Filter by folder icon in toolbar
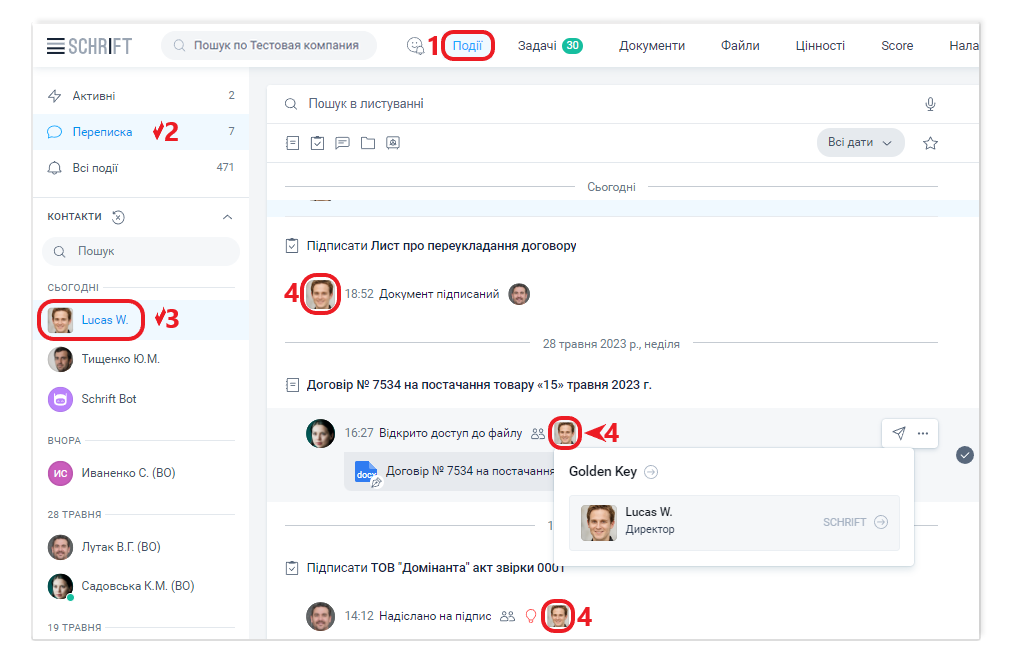This screenshot has height=671, width=1011. click(x=368, y=143)
